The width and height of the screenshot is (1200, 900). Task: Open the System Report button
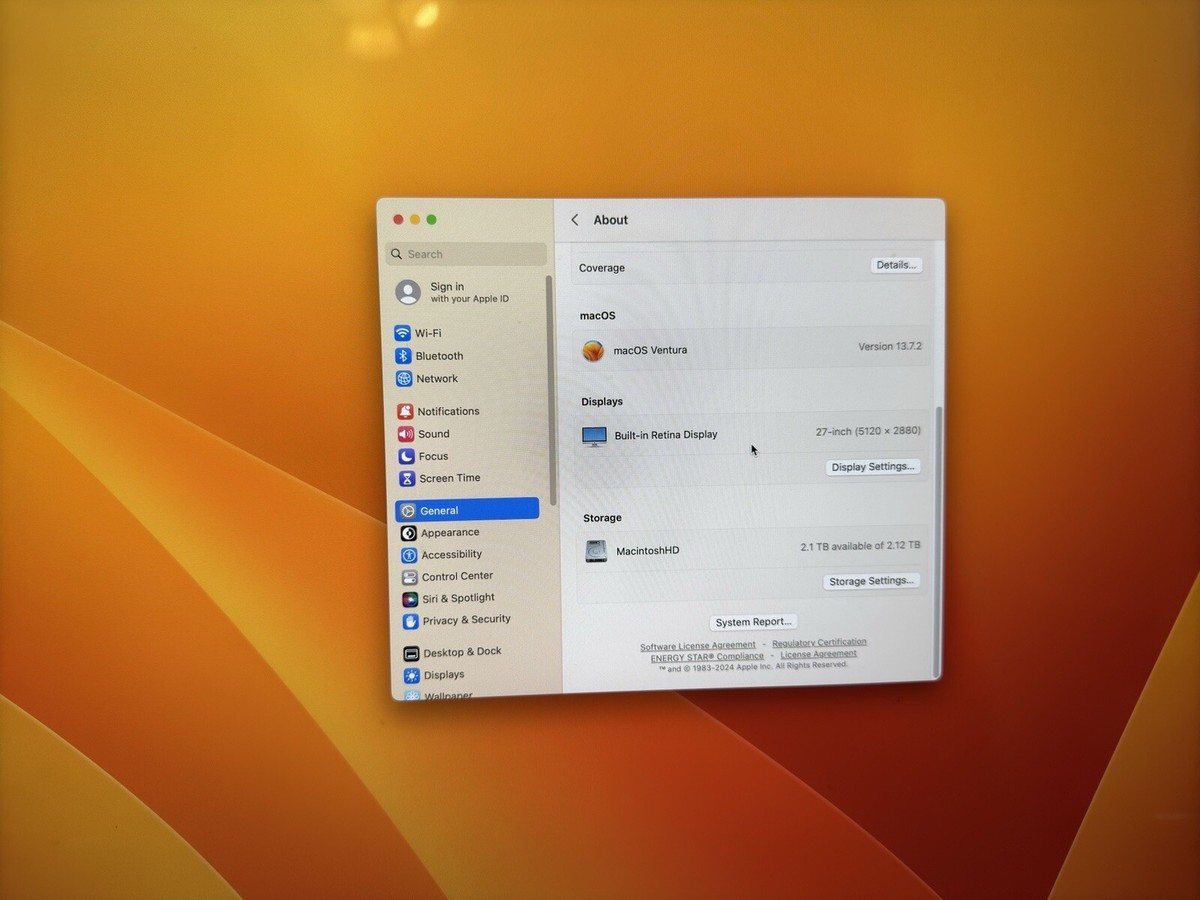(x=753, y=622)
